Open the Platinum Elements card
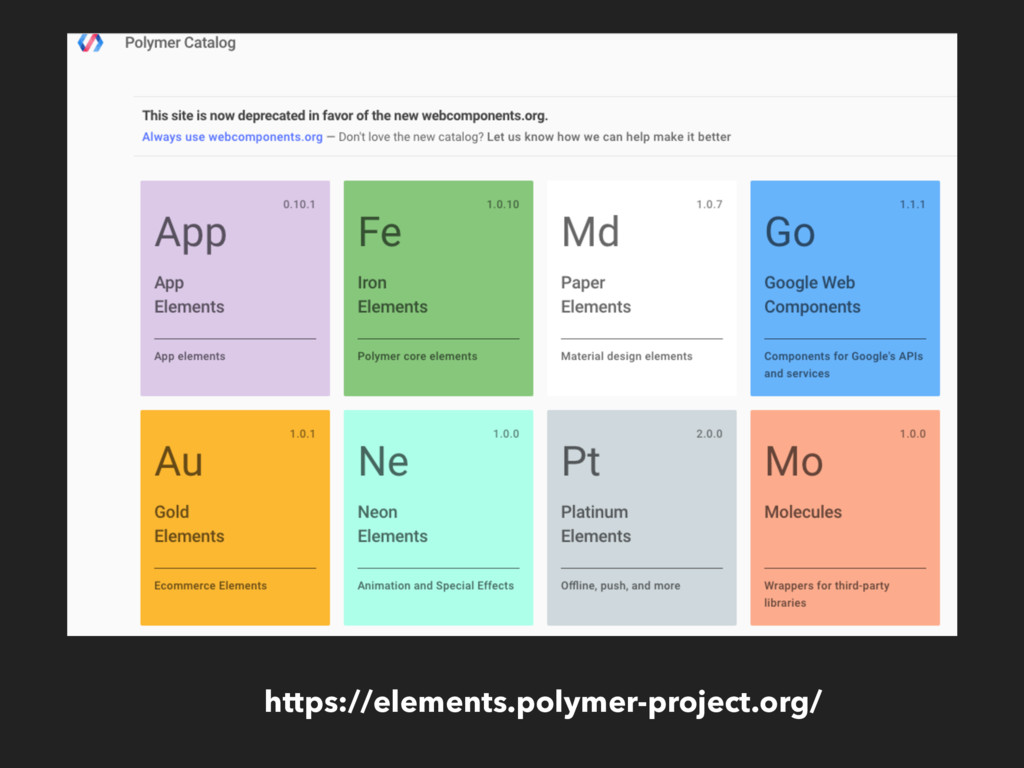 tap(641, 517)
